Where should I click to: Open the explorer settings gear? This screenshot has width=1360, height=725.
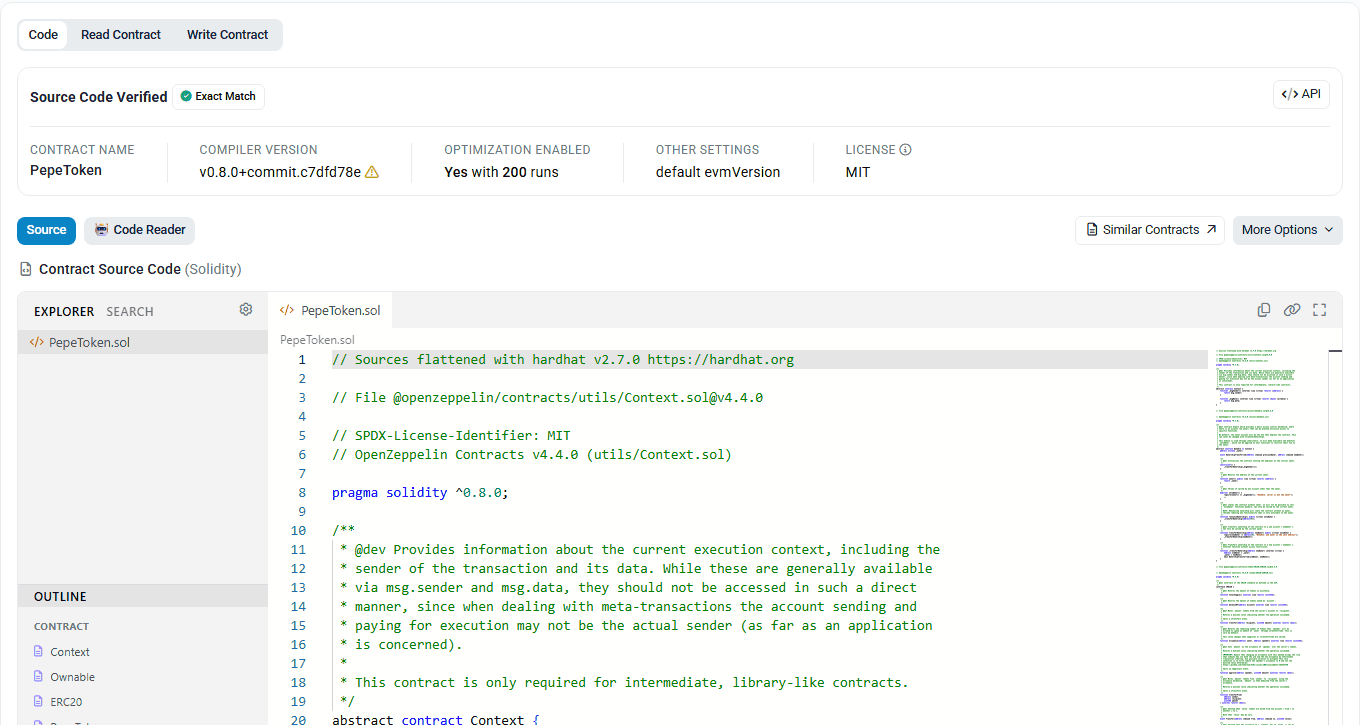point(246,310)
